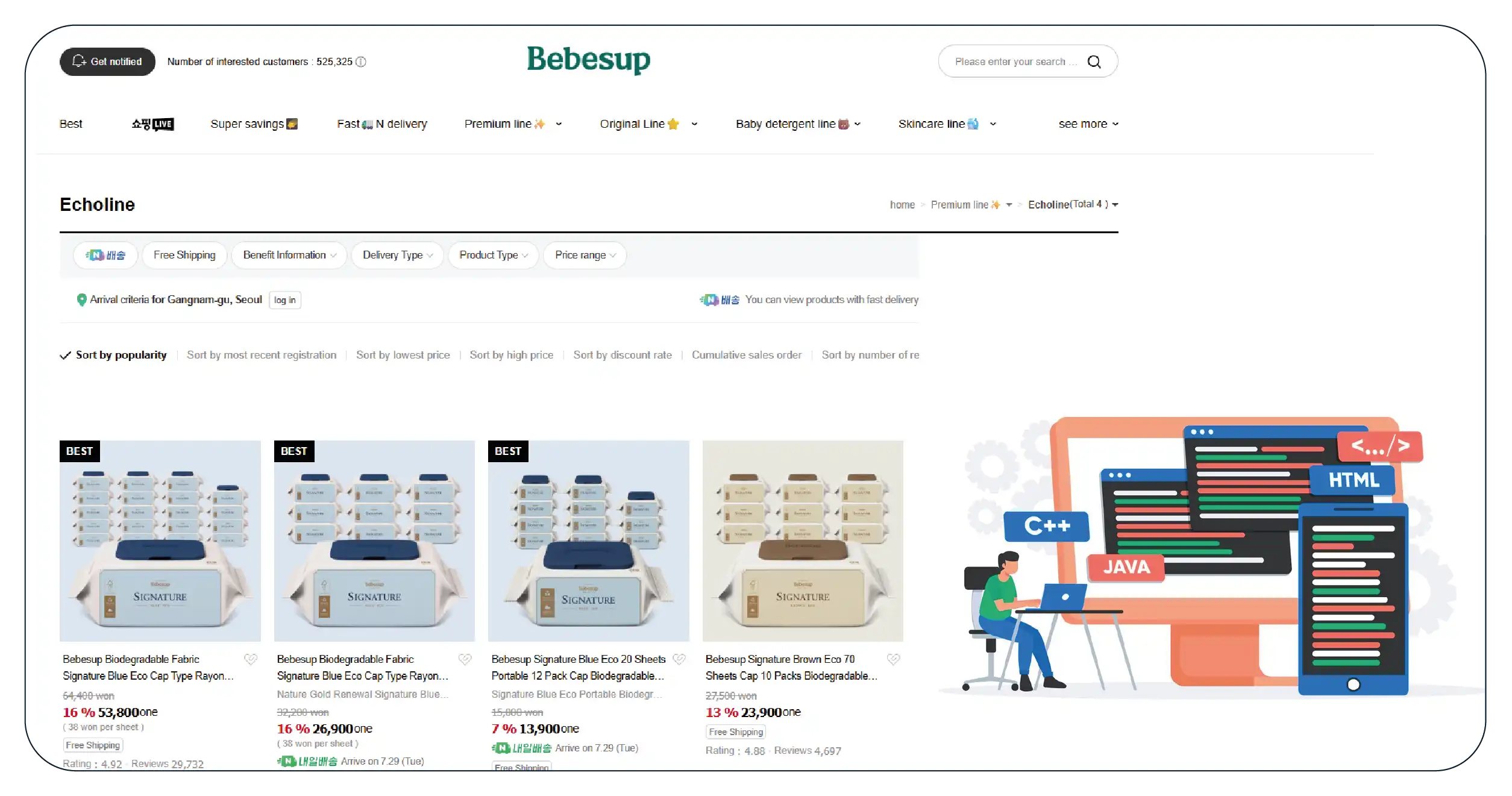Open the Super savings menu item
The height and width of the screenshot is (796, 1512).
point(254,124)
